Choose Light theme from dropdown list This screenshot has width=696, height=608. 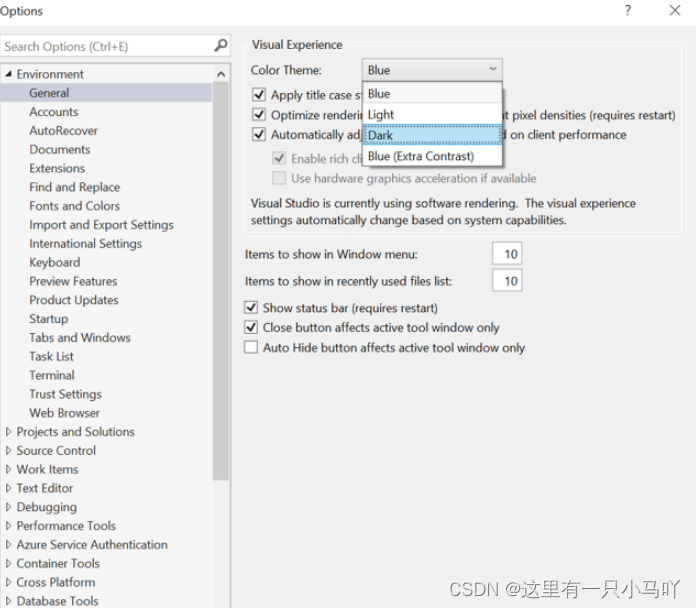[432, 114]
